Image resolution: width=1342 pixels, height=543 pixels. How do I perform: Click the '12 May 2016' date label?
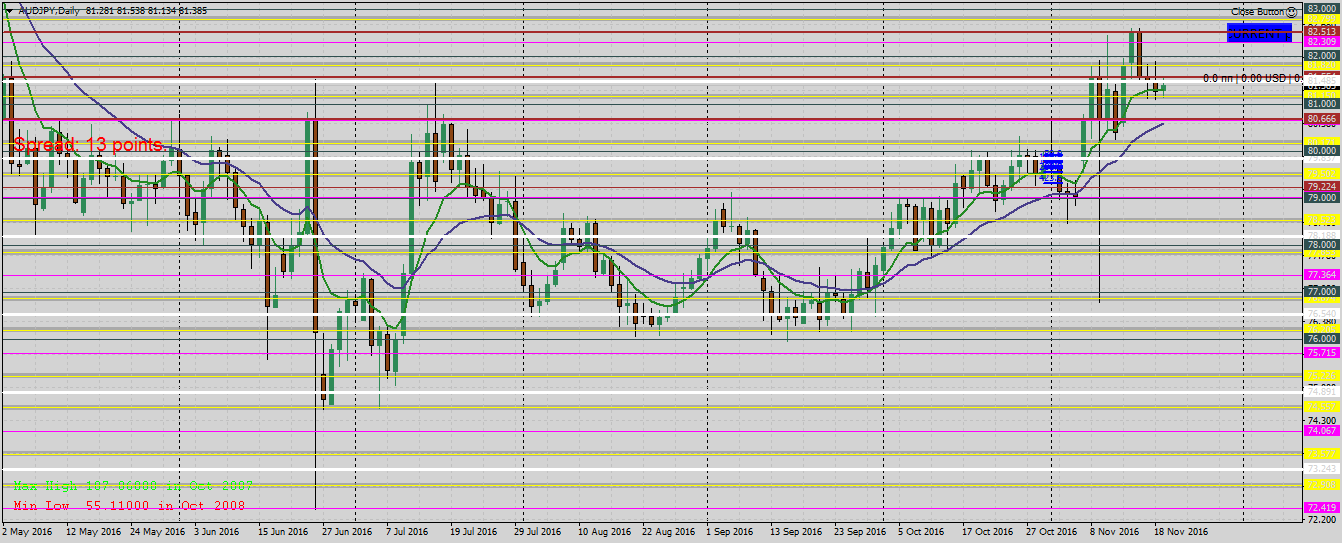(92, 532)
